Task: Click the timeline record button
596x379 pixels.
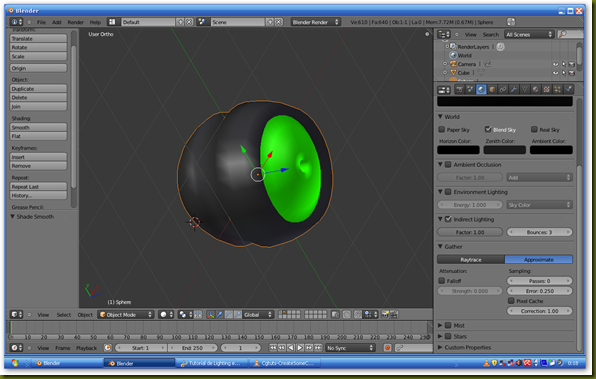Action: click(x=387, y=348)
